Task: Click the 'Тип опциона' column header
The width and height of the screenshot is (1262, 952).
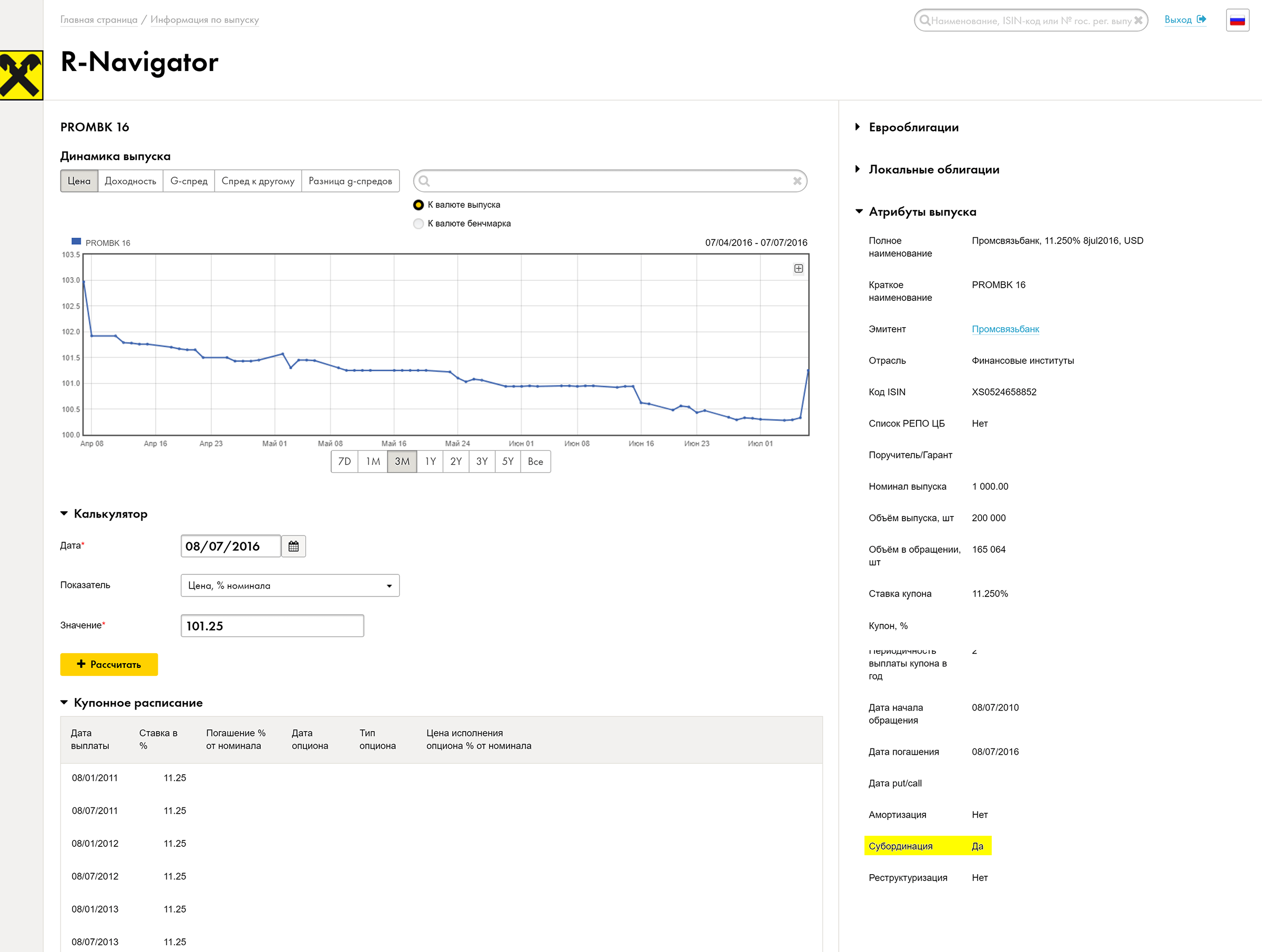Action: point(377,739)
